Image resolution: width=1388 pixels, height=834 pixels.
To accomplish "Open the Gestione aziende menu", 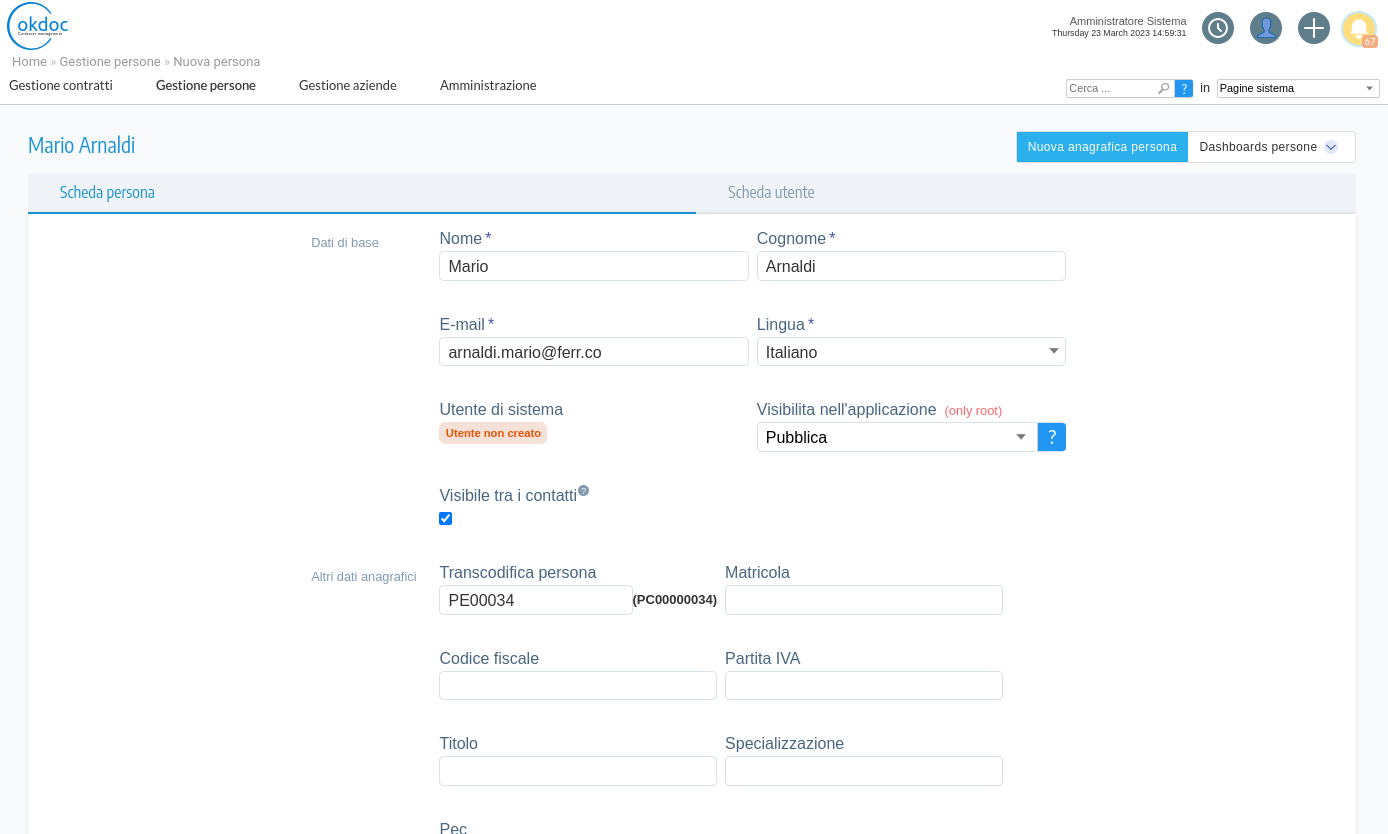I will (x=347, y=86).
